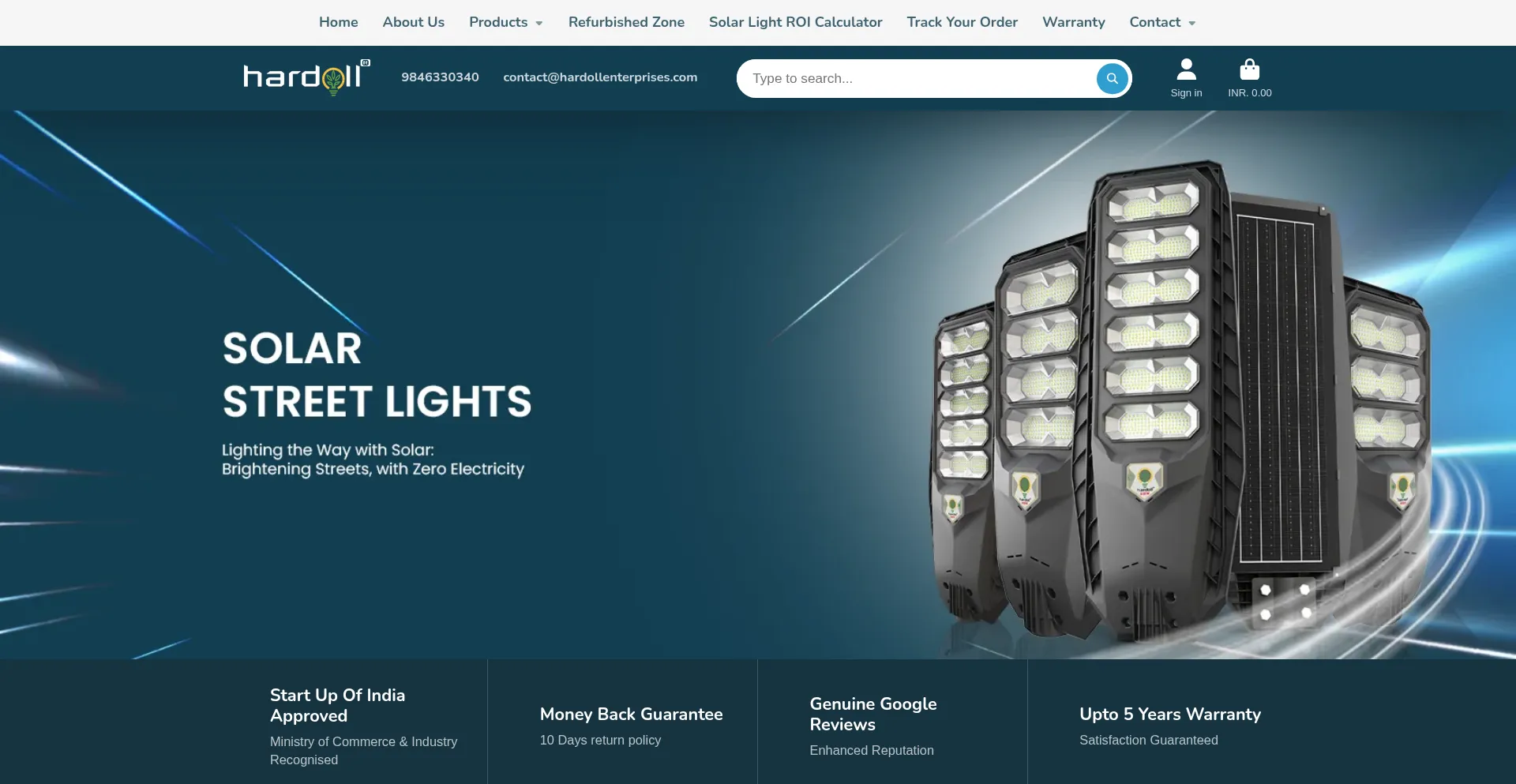Select Track Your Order

tap(963, 22)
